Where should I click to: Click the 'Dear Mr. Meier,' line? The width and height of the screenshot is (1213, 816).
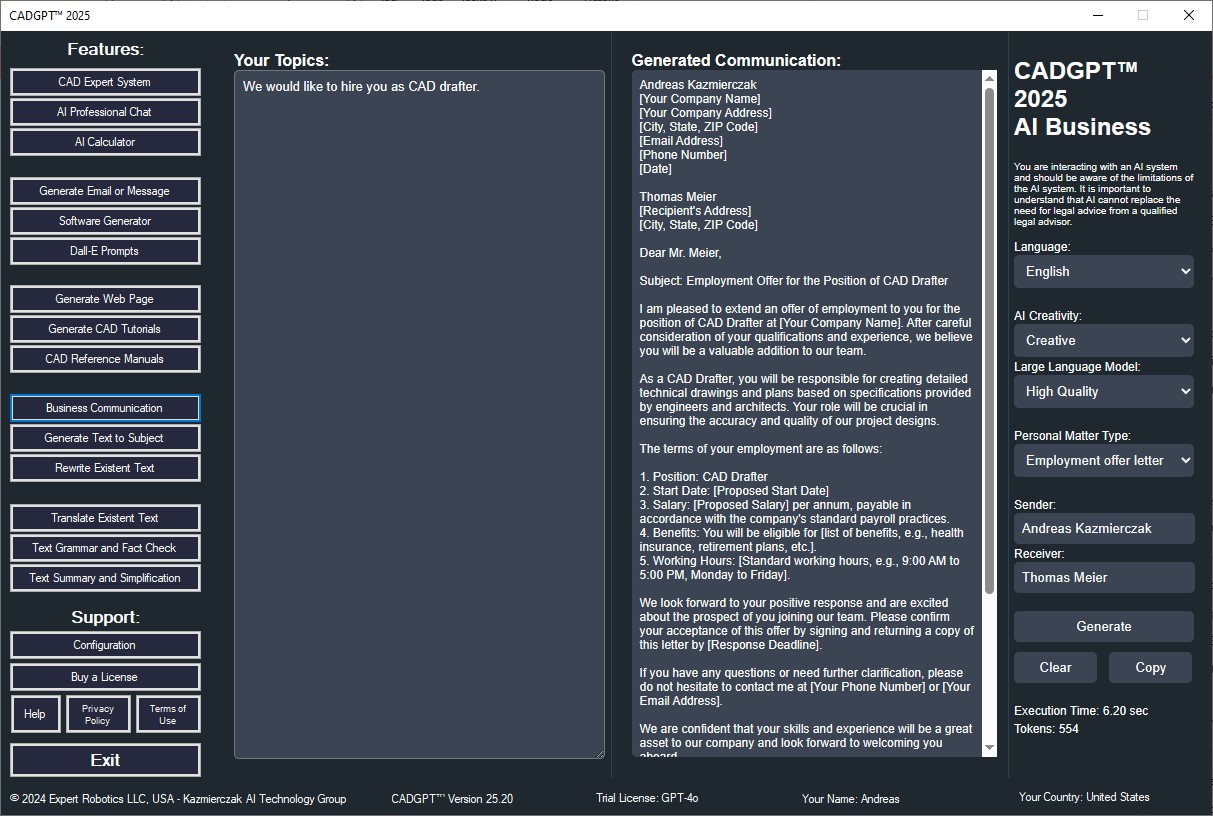(x=680, y=253)
